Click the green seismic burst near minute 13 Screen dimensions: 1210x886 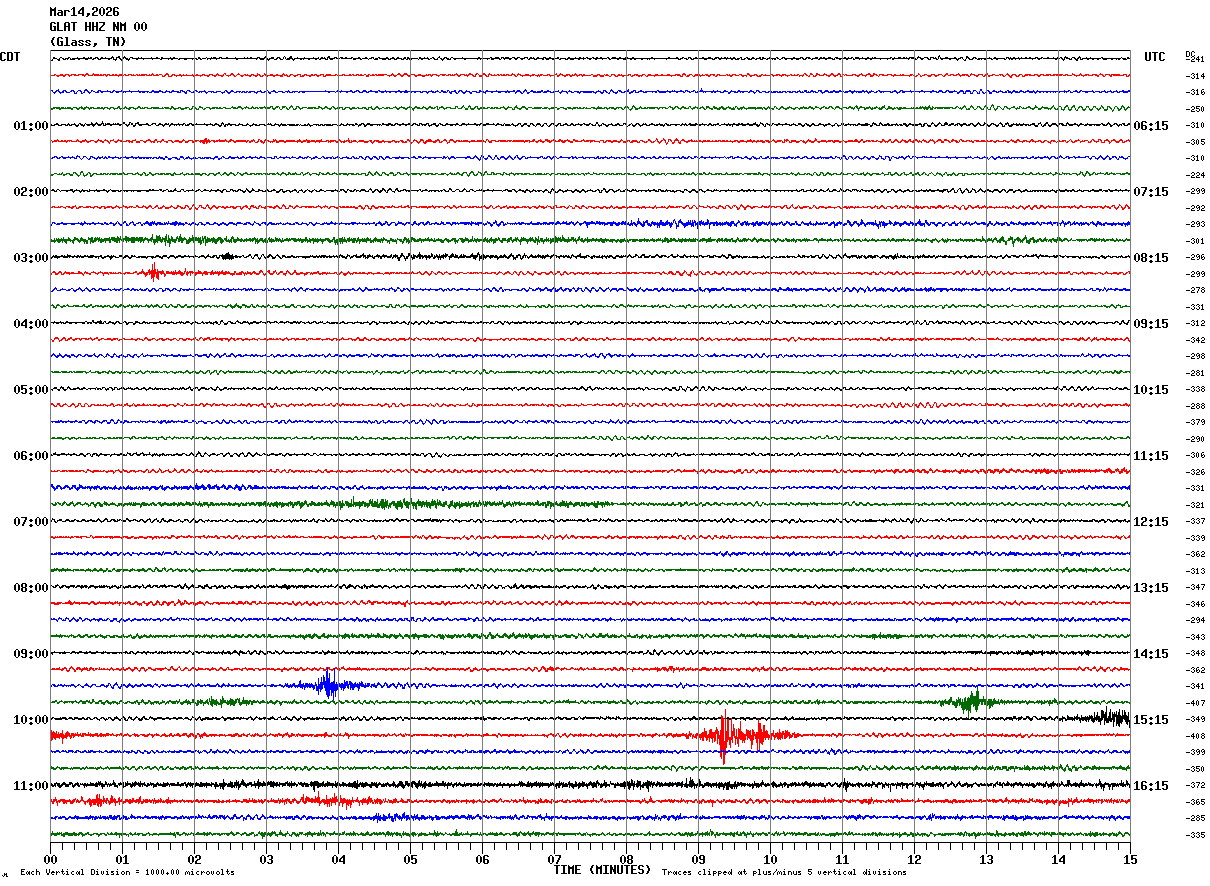[x=968, y=701]
